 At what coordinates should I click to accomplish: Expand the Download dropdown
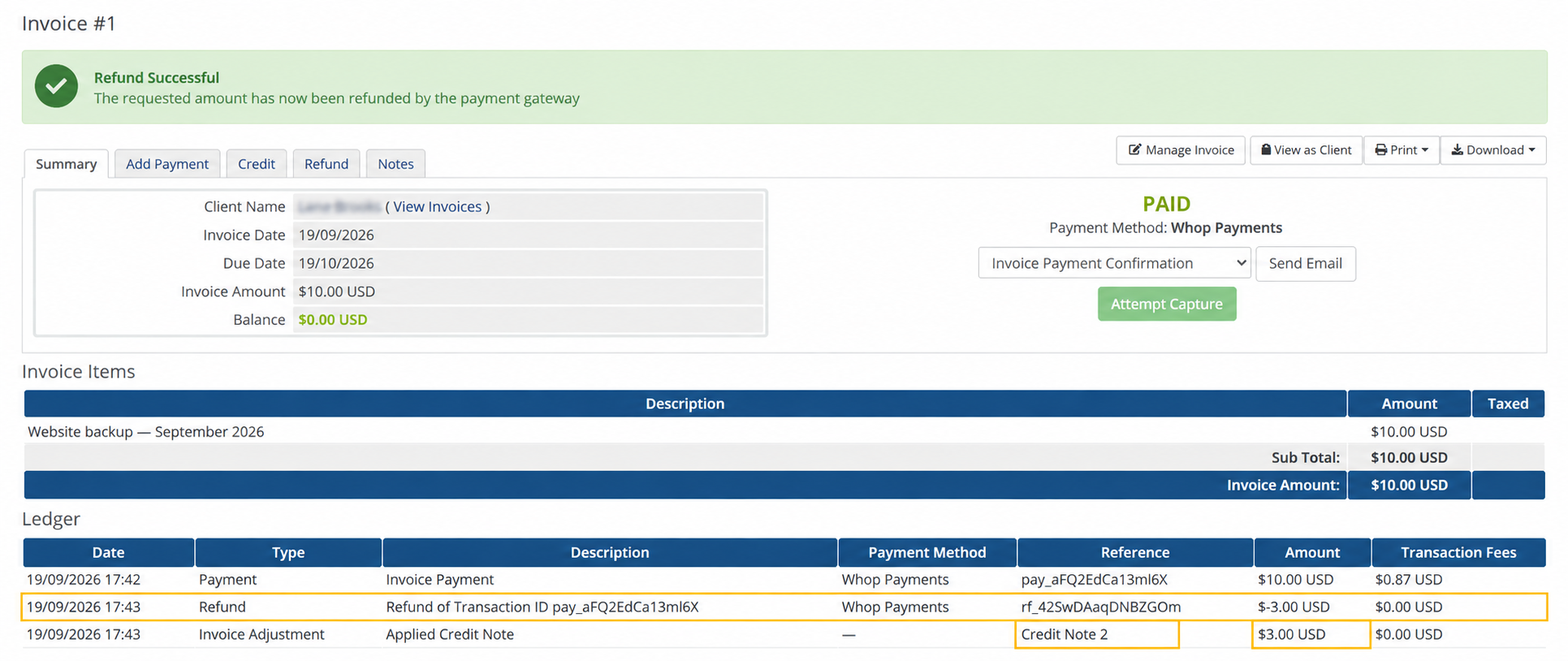point(1493,150)
